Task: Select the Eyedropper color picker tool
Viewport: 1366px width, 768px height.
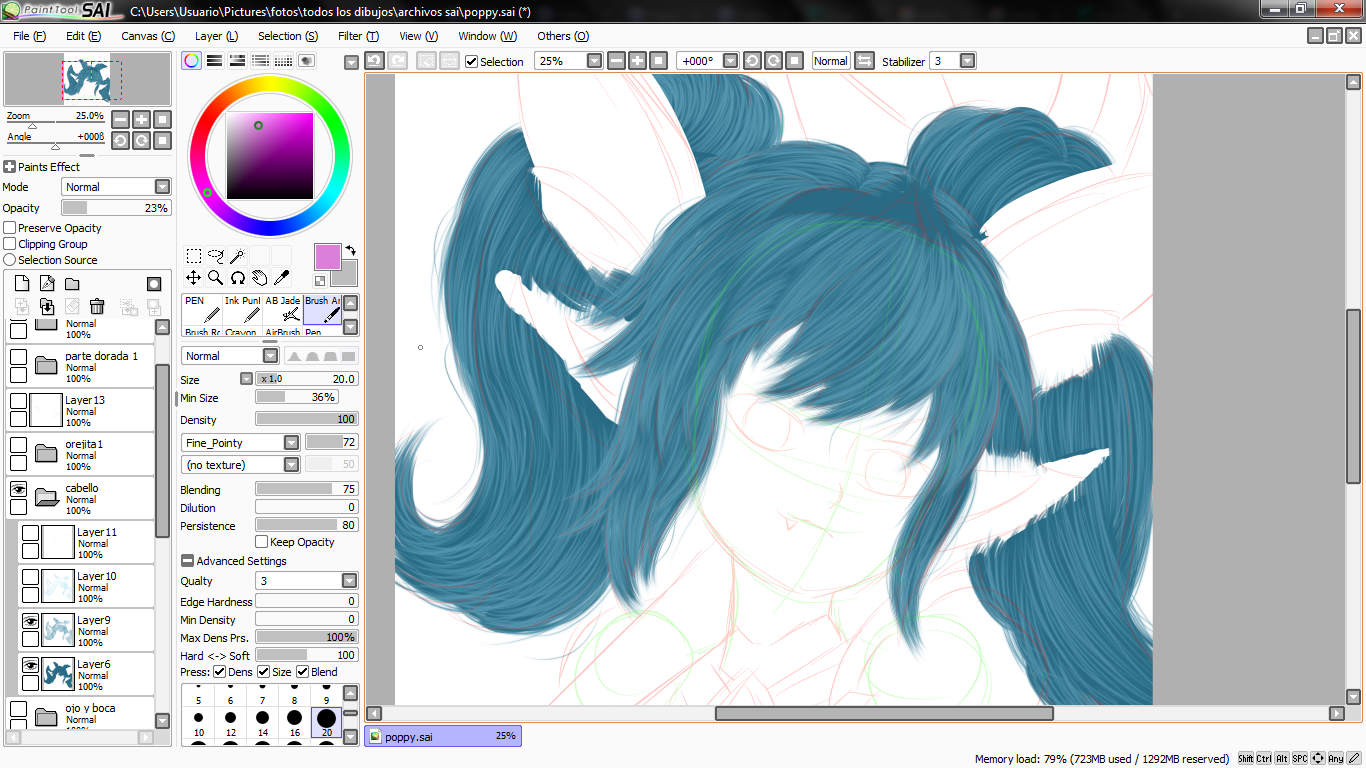Action: 281,277
